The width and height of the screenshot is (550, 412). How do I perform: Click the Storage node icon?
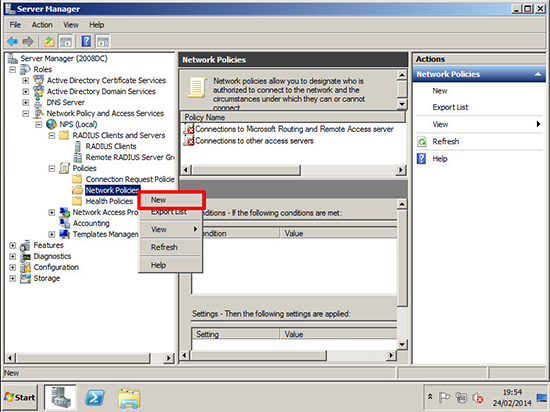[25, 278]
